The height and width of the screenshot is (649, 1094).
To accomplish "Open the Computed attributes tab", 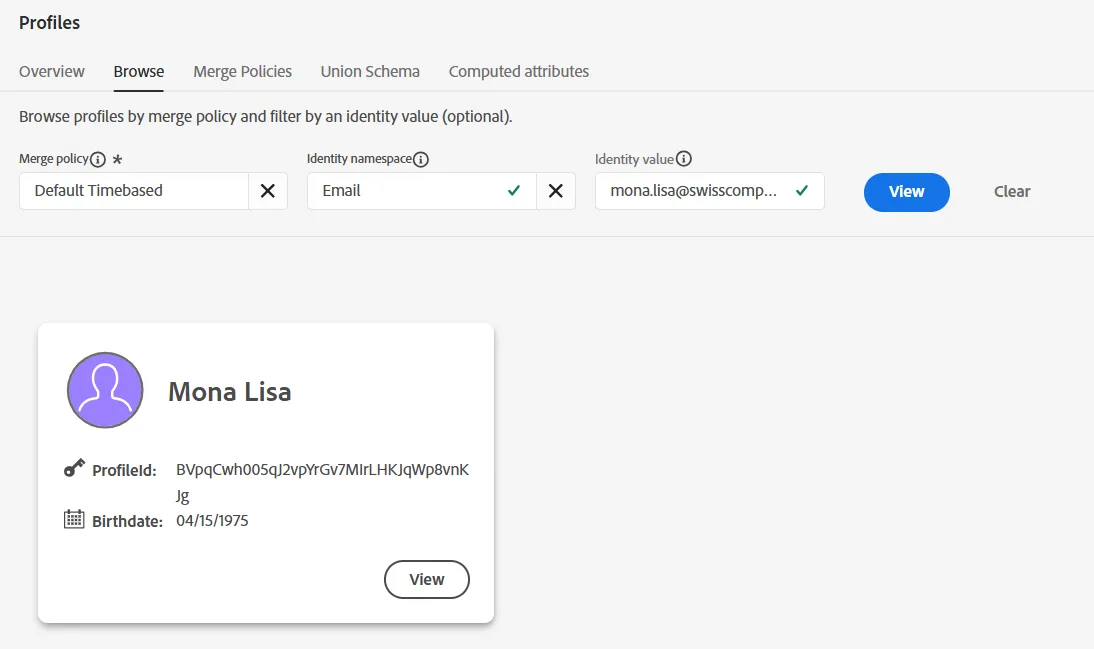I will pos(518,72).
